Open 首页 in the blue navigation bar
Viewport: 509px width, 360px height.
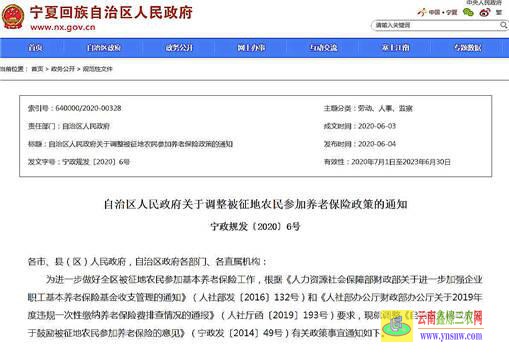click(35, 48)
